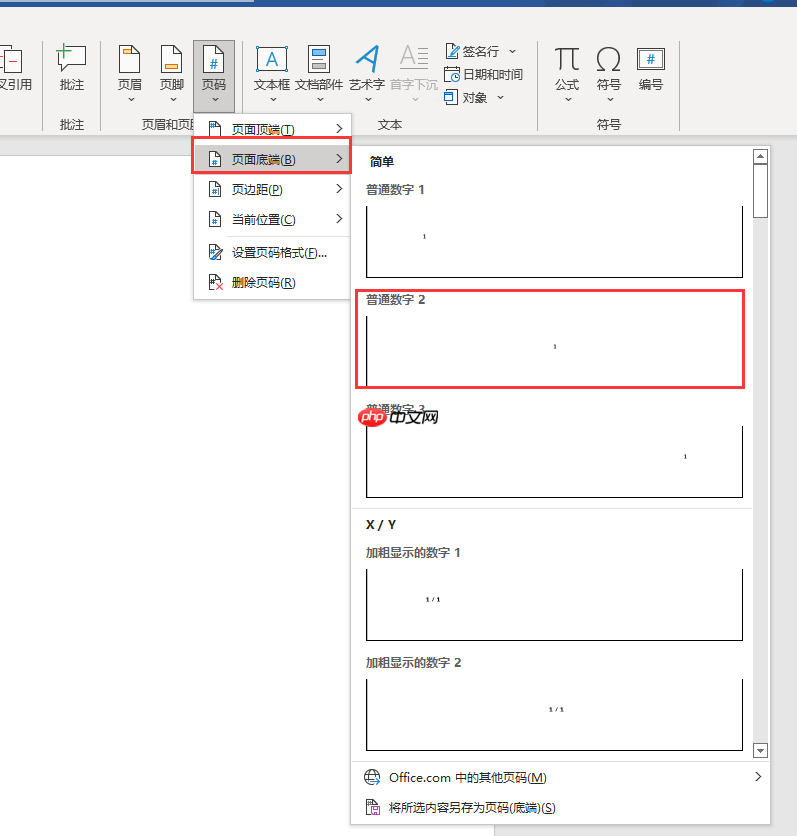Expand the Office.com other page numbers arrow
This screenshot has height=836, width=797.
758,777
